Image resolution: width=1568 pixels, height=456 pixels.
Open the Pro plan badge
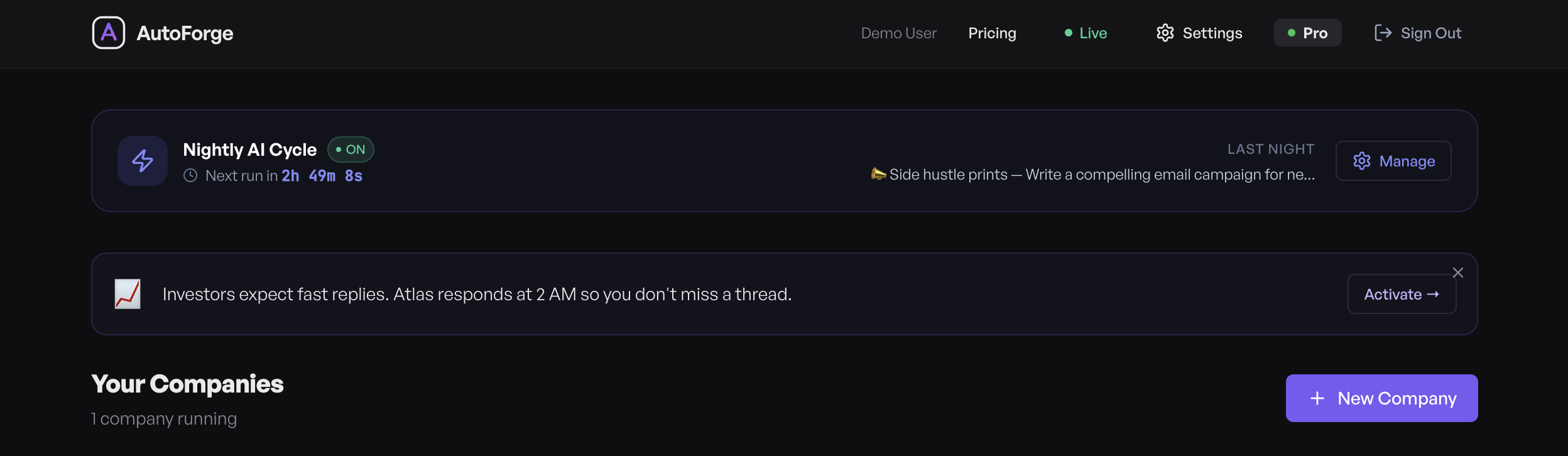(x=1307, y=33)
